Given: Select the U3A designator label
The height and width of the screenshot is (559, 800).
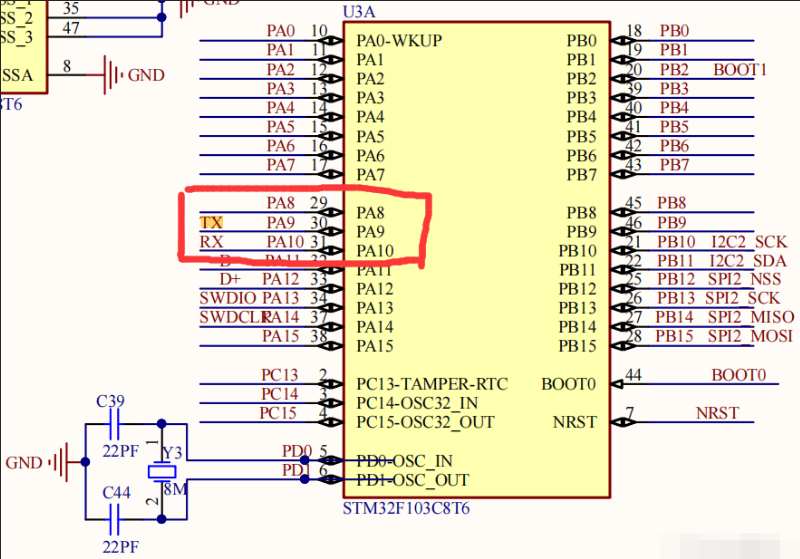Looking at the screenshot, I should tap(360, 11).
